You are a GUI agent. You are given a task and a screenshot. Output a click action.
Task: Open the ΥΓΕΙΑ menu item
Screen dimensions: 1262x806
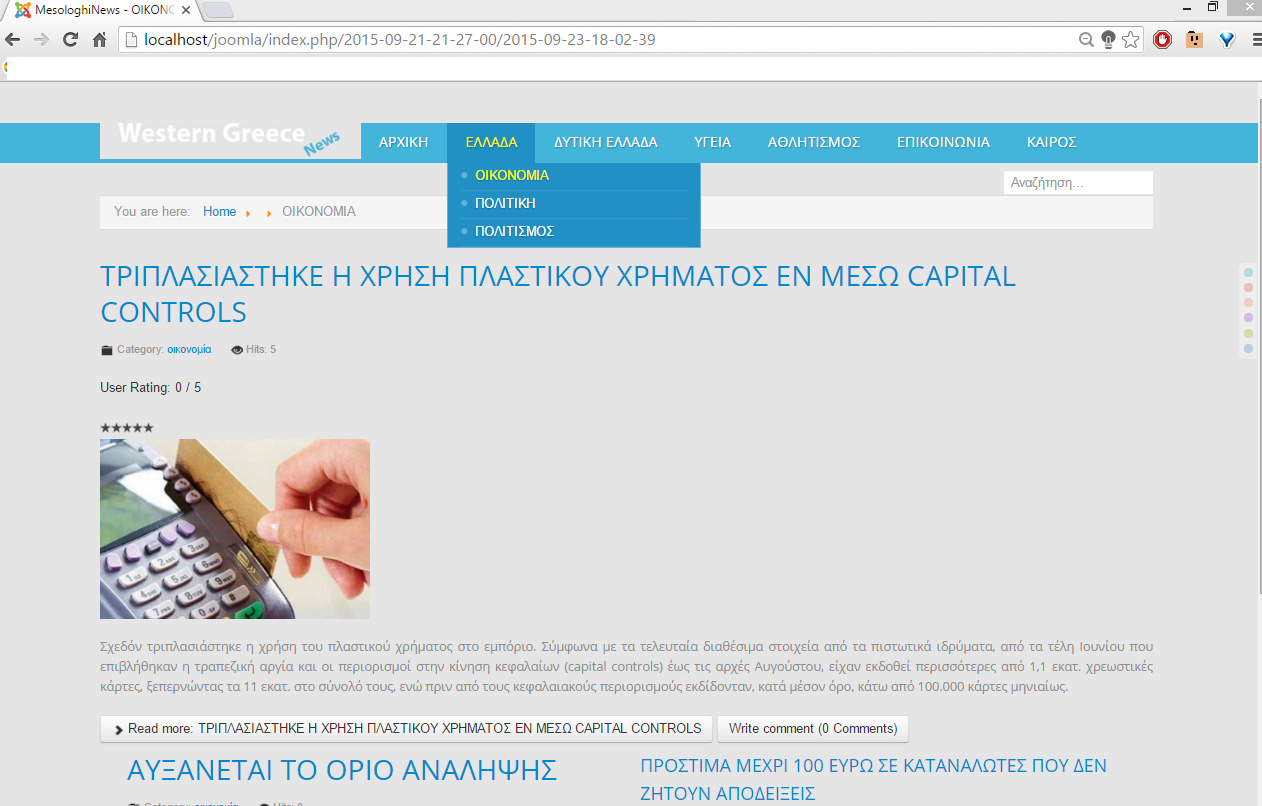(713, 142)
